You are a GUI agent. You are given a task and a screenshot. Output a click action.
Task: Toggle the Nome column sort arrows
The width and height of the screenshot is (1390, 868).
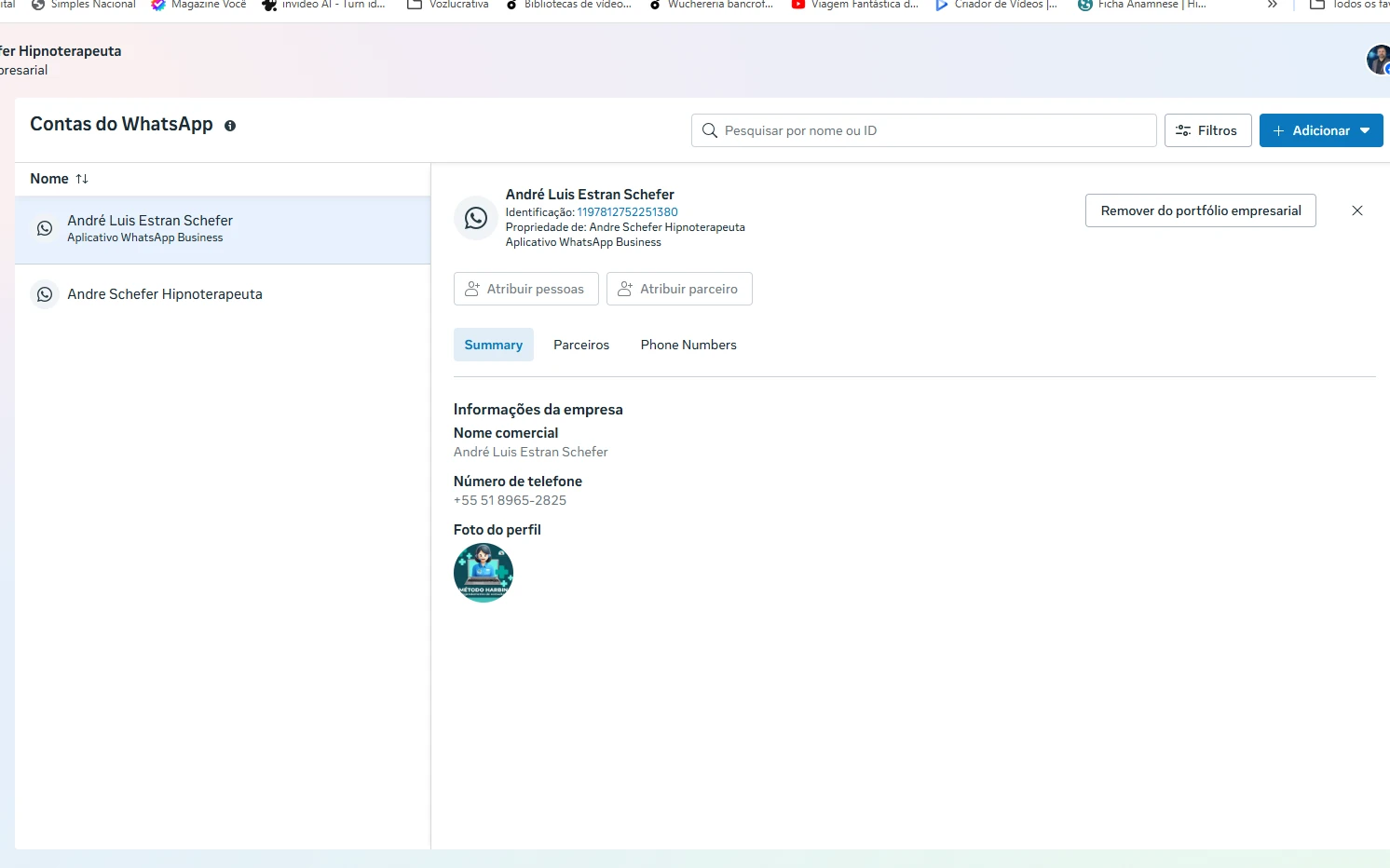point(82,178)
